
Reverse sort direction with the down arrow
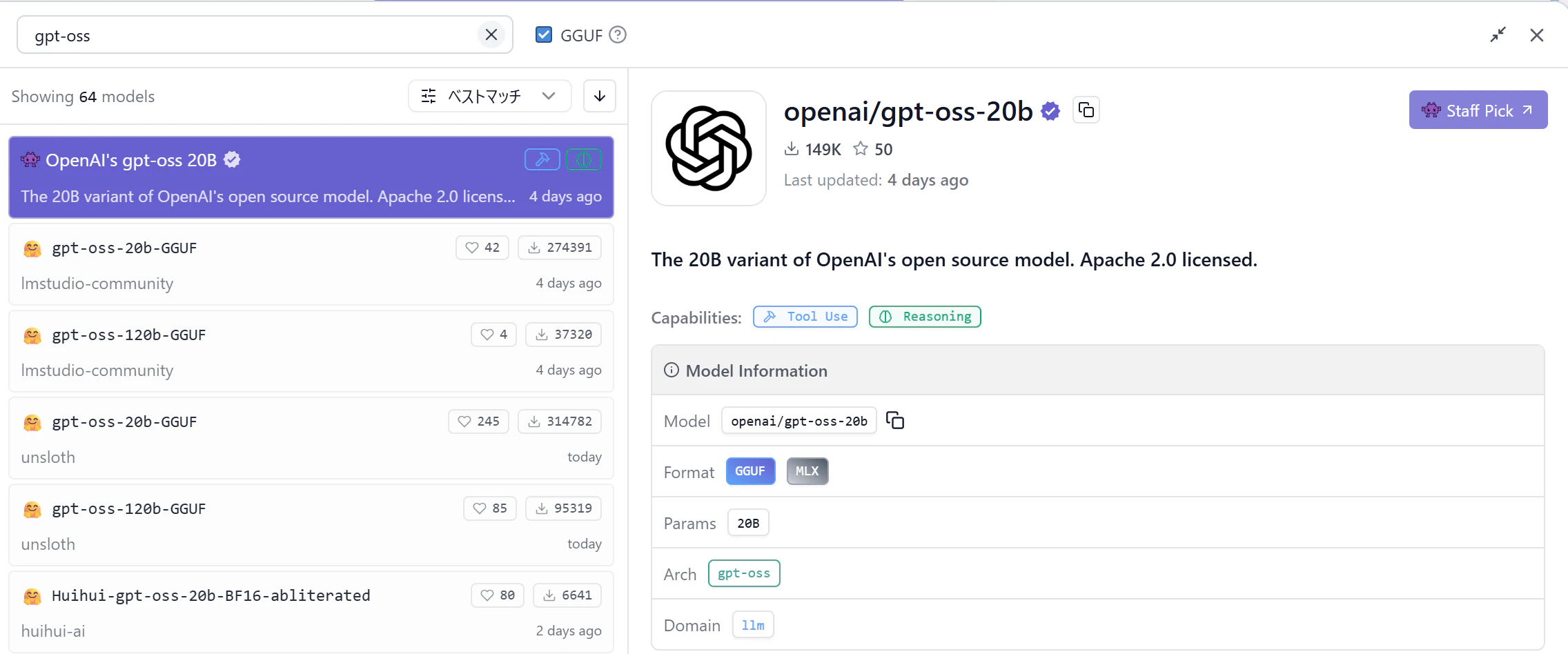pyautogui.click(x=600, y=96)
